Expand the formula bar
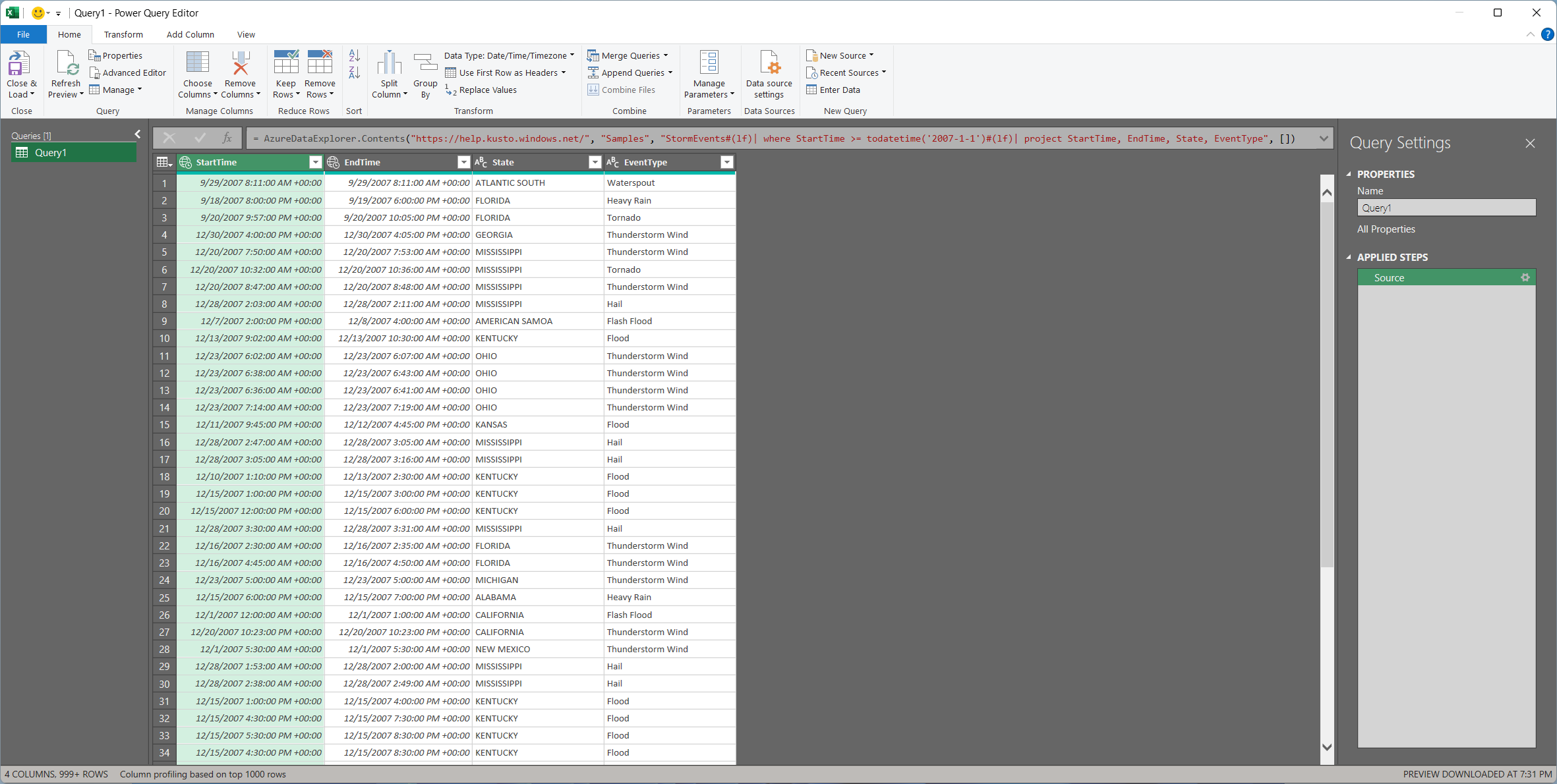The image size is (1557, 784). coord(1323,139)
